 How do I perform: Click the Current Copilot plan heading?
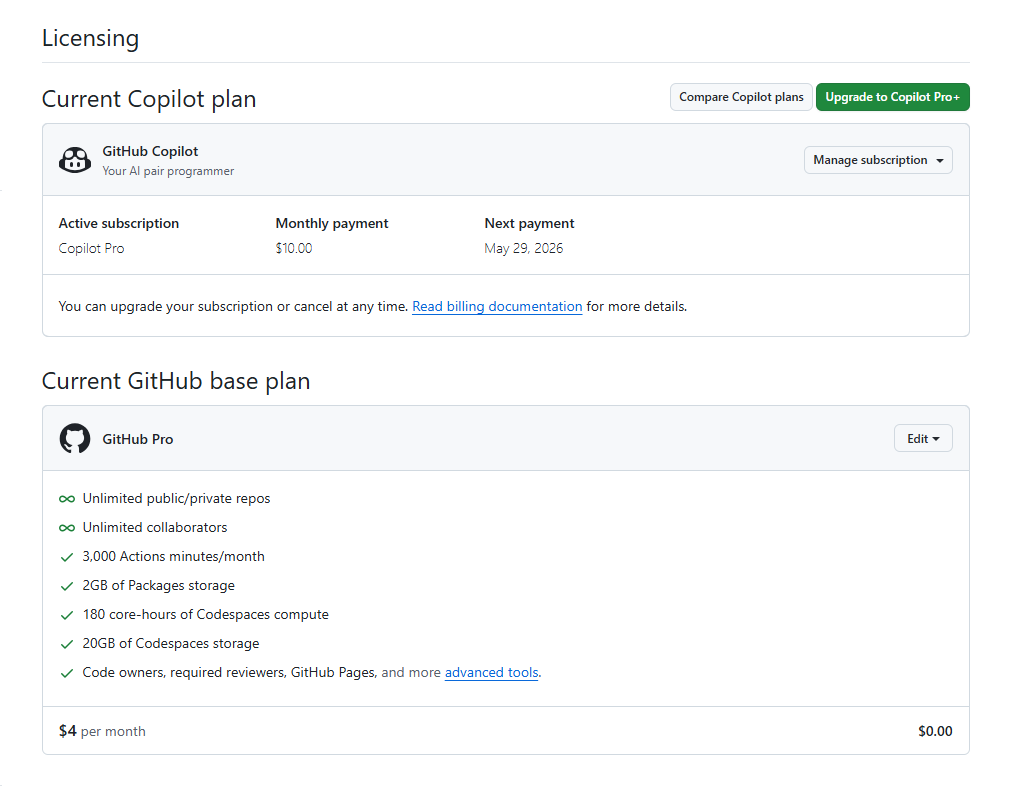pyautogui.click(x=149, y=99)
